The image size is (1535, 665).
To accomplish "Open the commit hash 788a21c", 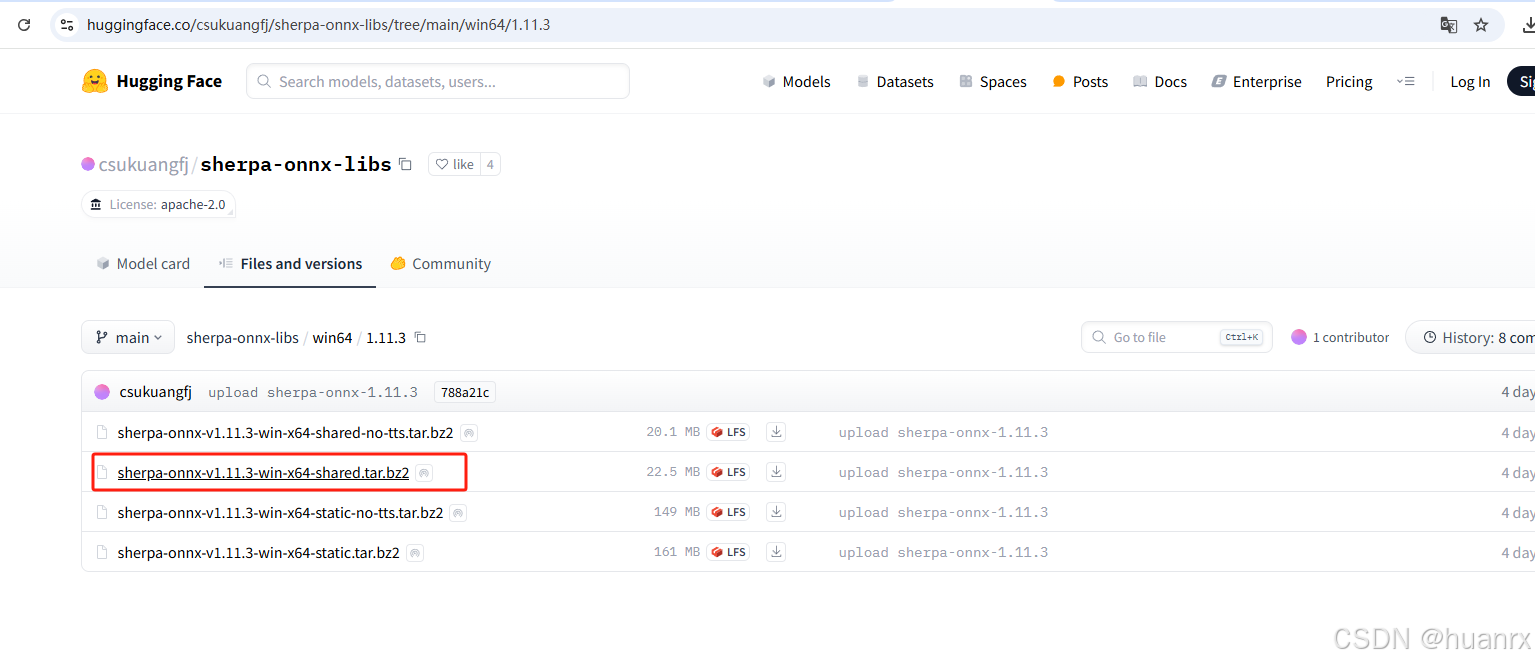I will 465,392.
